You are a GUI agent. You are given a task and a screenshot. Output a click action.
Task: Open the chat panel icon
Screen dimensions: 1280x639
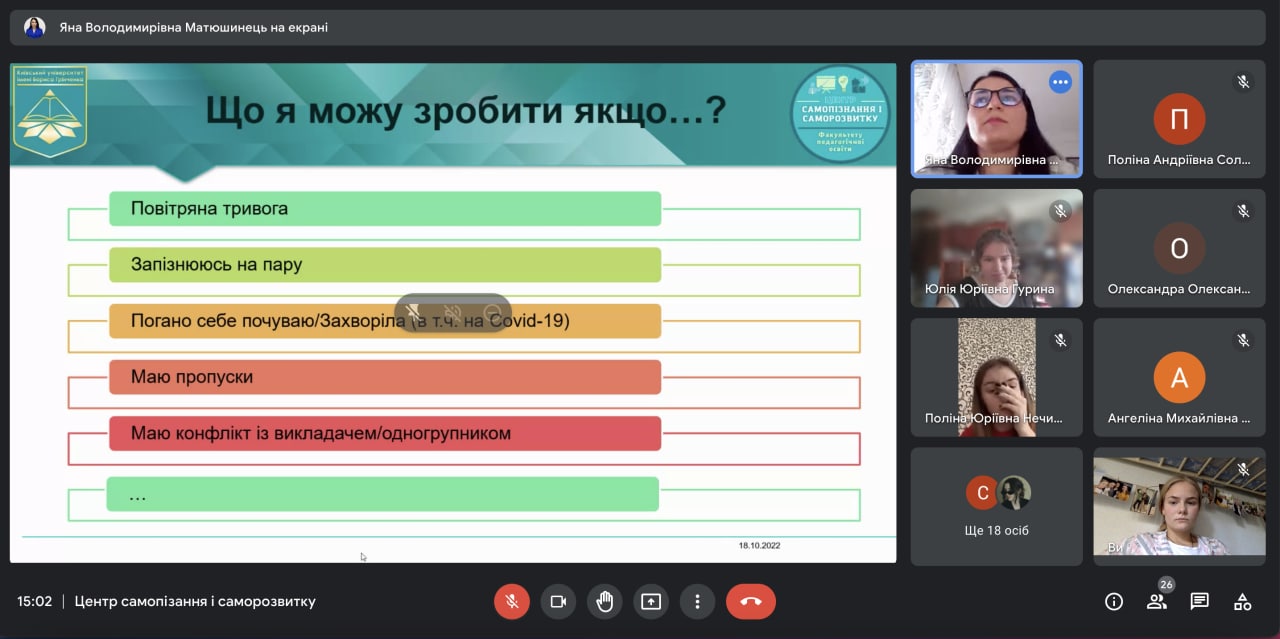click(1199, 601)
